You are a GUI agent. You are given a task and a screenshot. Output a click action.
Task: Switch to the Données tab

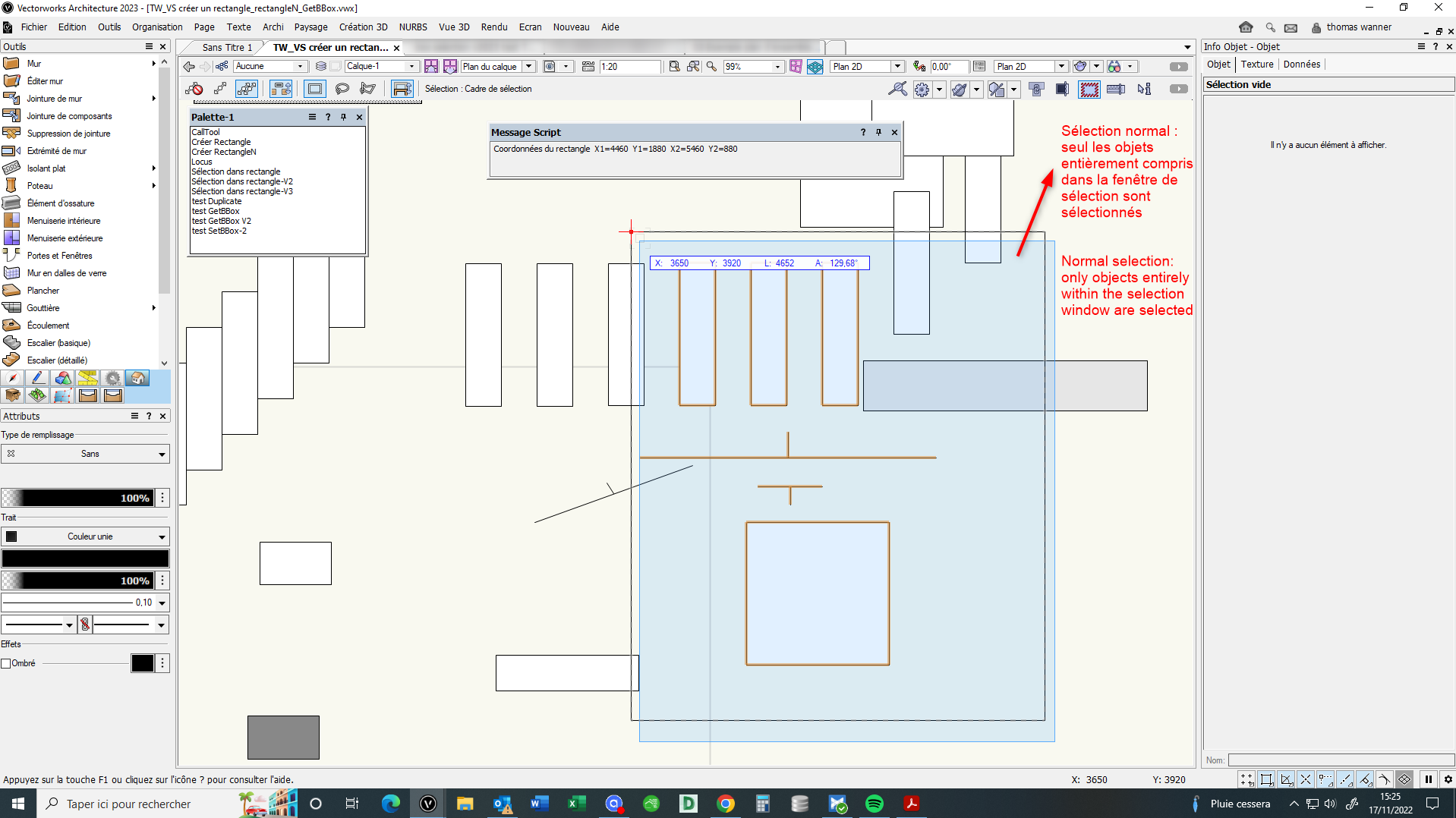[1302, 64]
